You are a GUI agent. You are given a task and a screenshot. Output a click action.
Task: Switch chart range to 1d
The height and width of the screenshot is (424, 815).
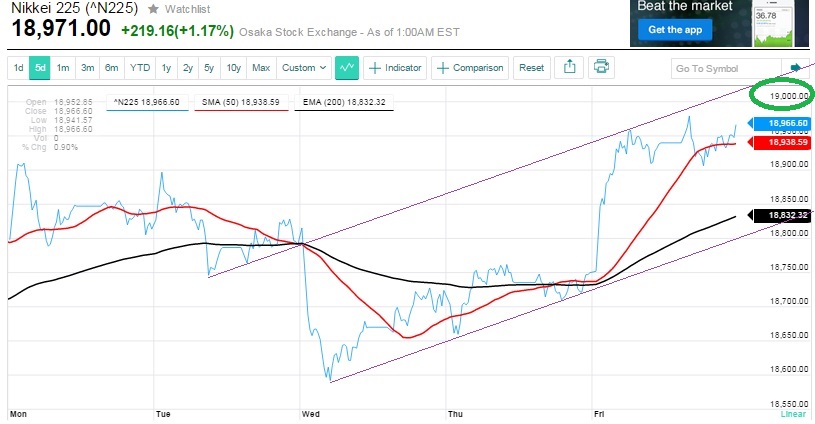(x=18, y=68)
